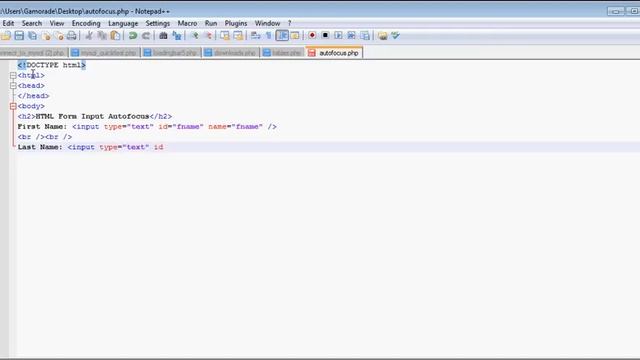
Task: Click the Synchronize Vertical Scrolling icon
Action: click(224, 36)
